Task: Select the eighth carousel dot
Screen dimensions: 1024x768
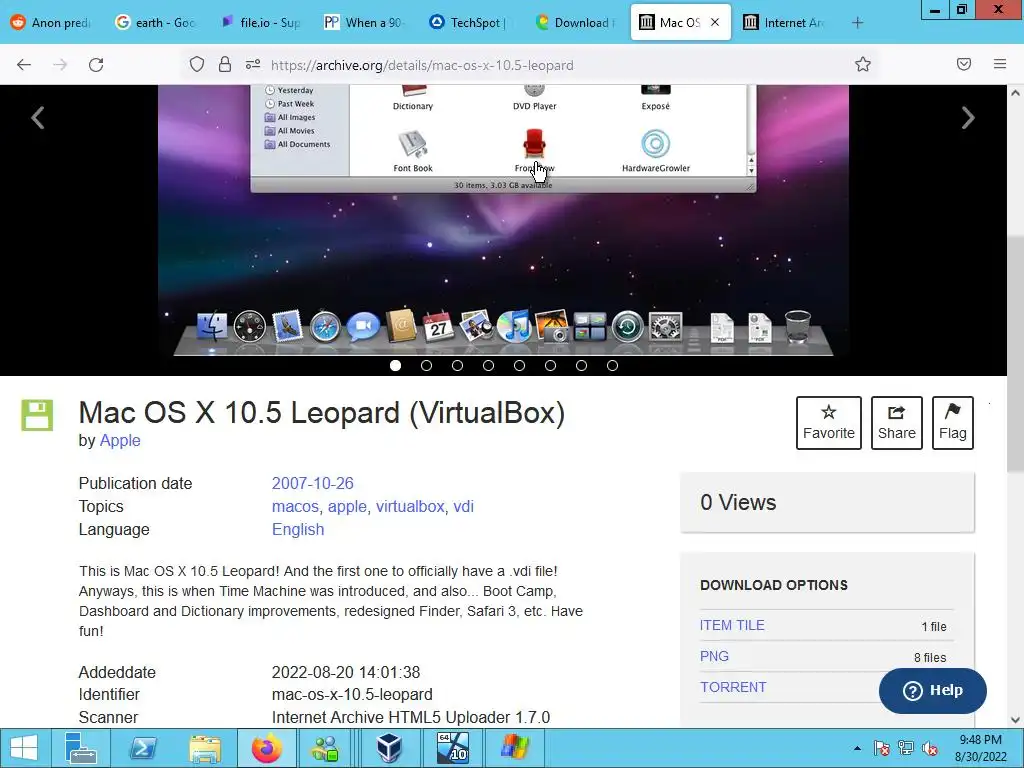Action: coord(613,366)
